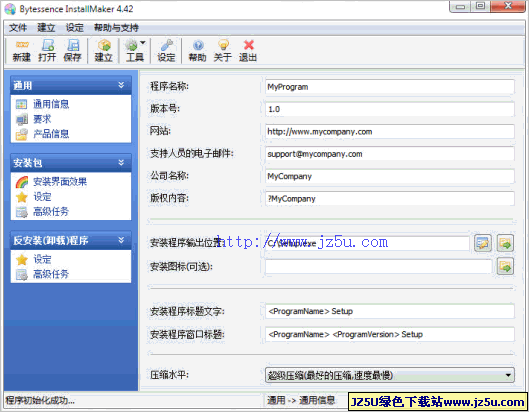The image size is (529, 412).
Task: Select 要求 in the sidebar
Action: (x=42, y=119)
